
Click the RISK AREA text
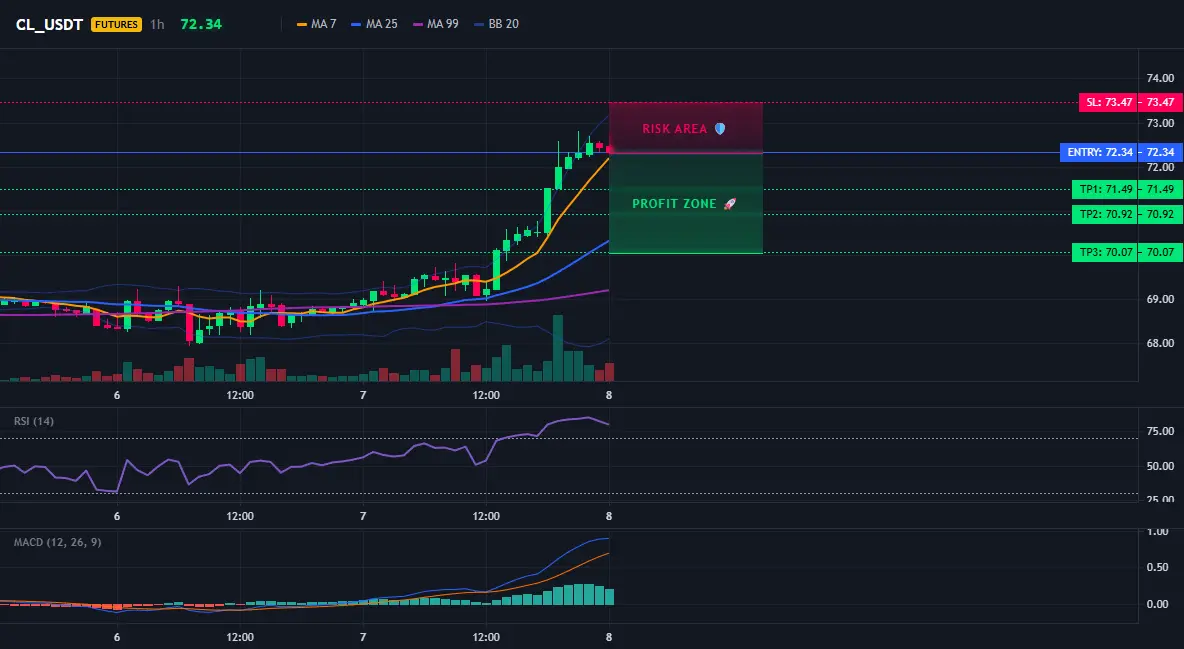pyautogui.click(x=674, y=129)
